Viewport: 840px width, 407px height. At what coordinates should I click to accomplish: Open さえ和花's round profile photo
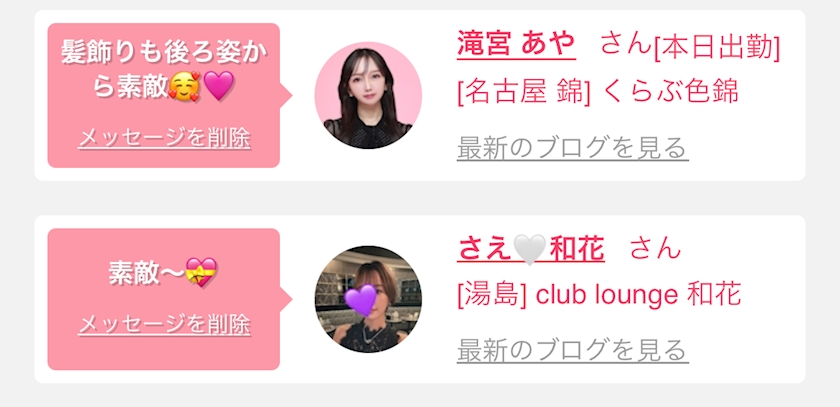(368, 299)
